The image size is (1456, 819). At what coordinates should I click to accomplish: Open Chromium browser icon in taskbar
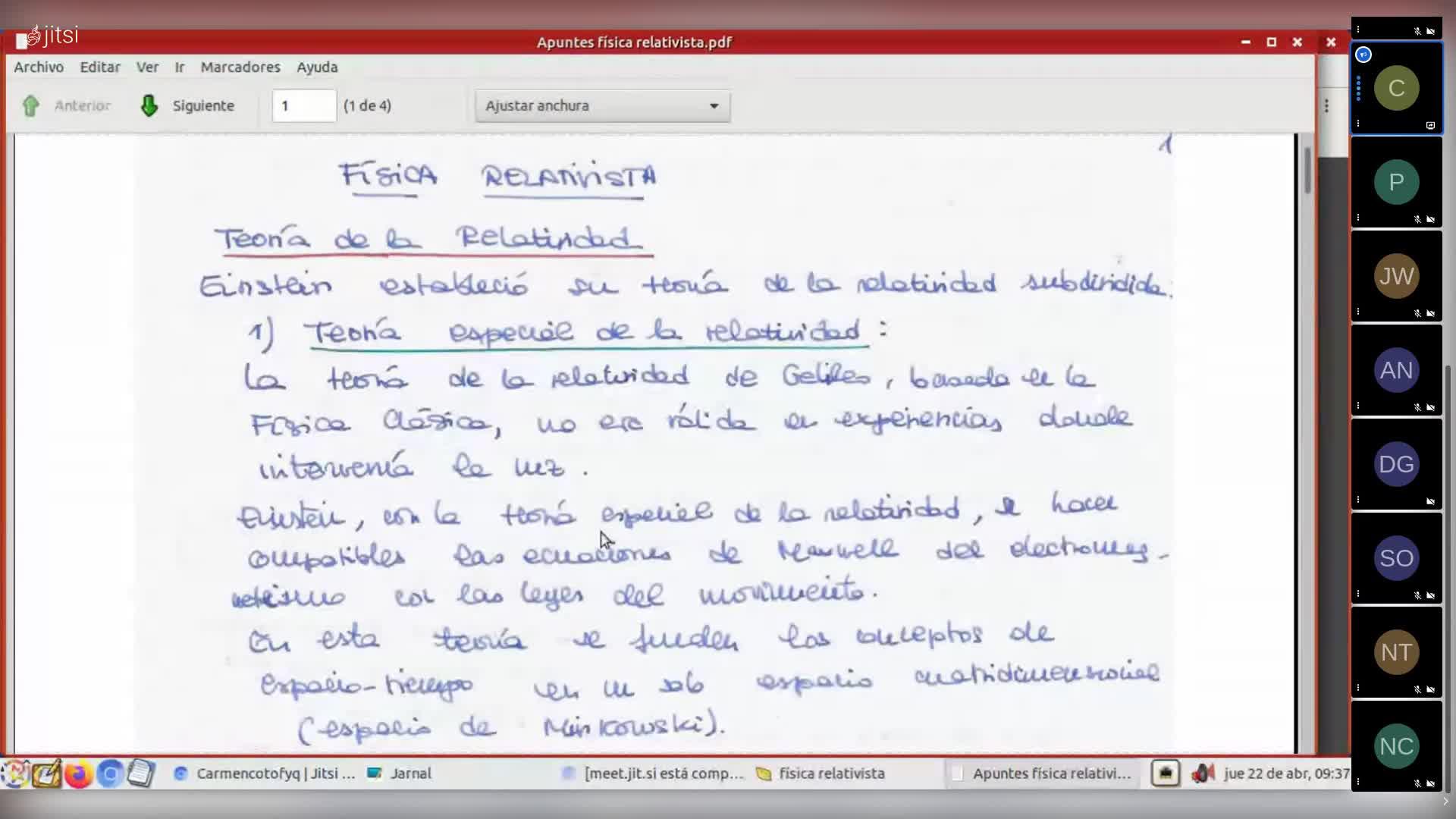coord(110,773)
